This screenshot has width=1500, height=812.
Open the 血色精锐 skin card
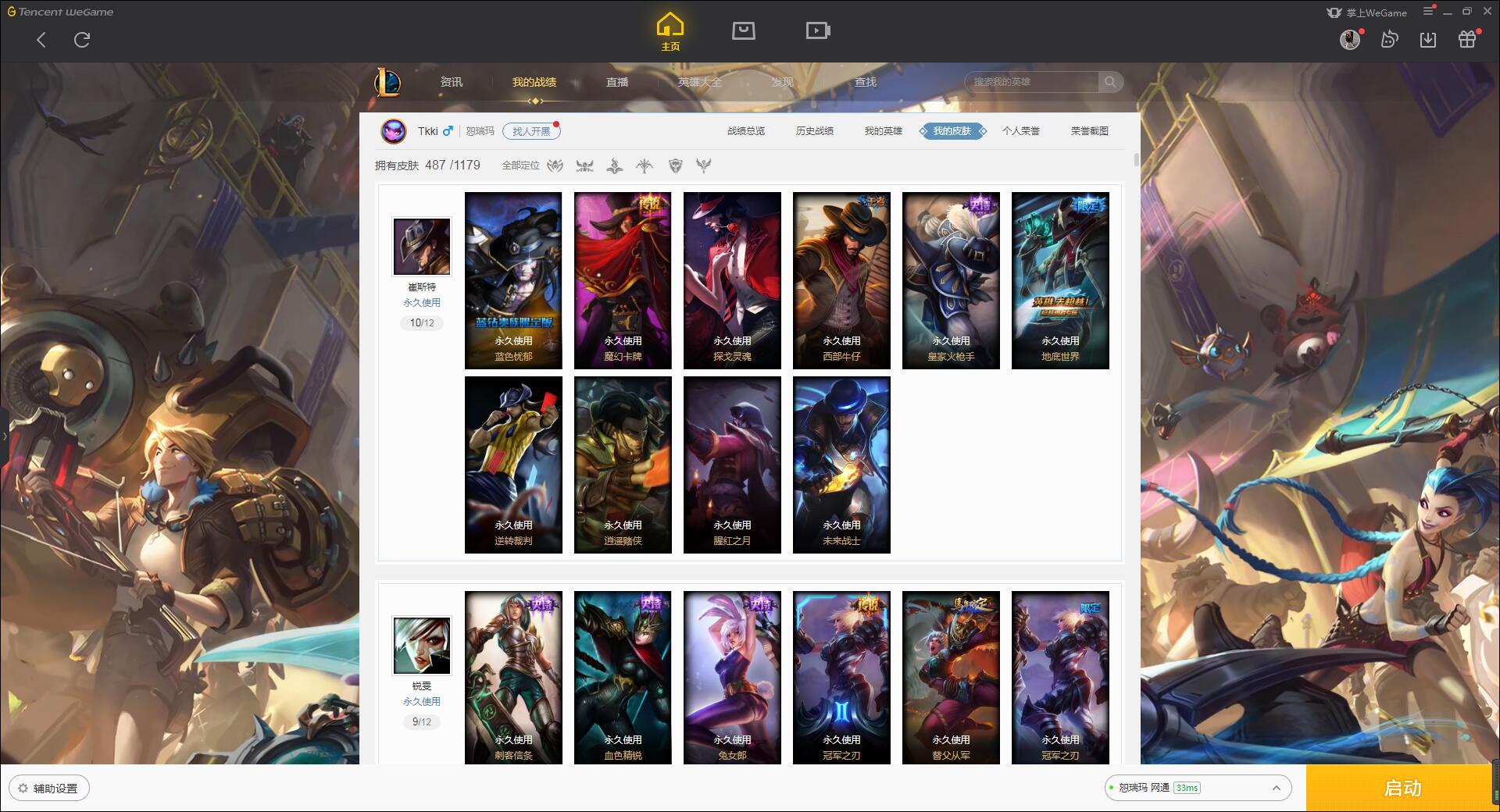click(623, 677)
